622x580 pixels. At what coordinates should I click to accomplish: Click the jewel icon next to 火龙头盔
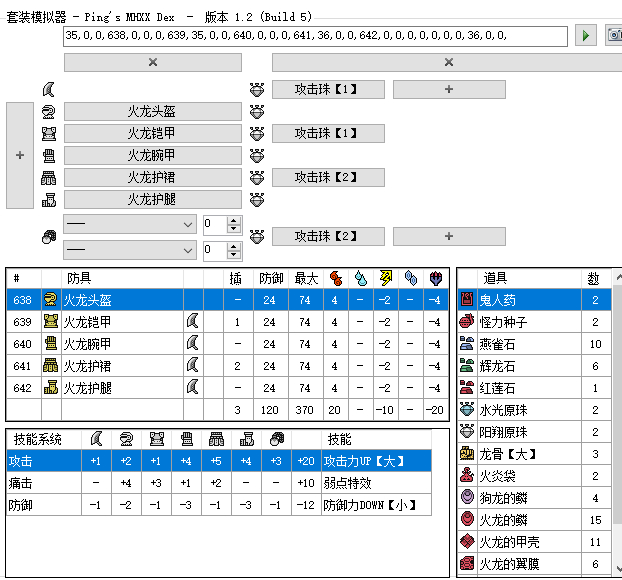(x=257, y=112)
